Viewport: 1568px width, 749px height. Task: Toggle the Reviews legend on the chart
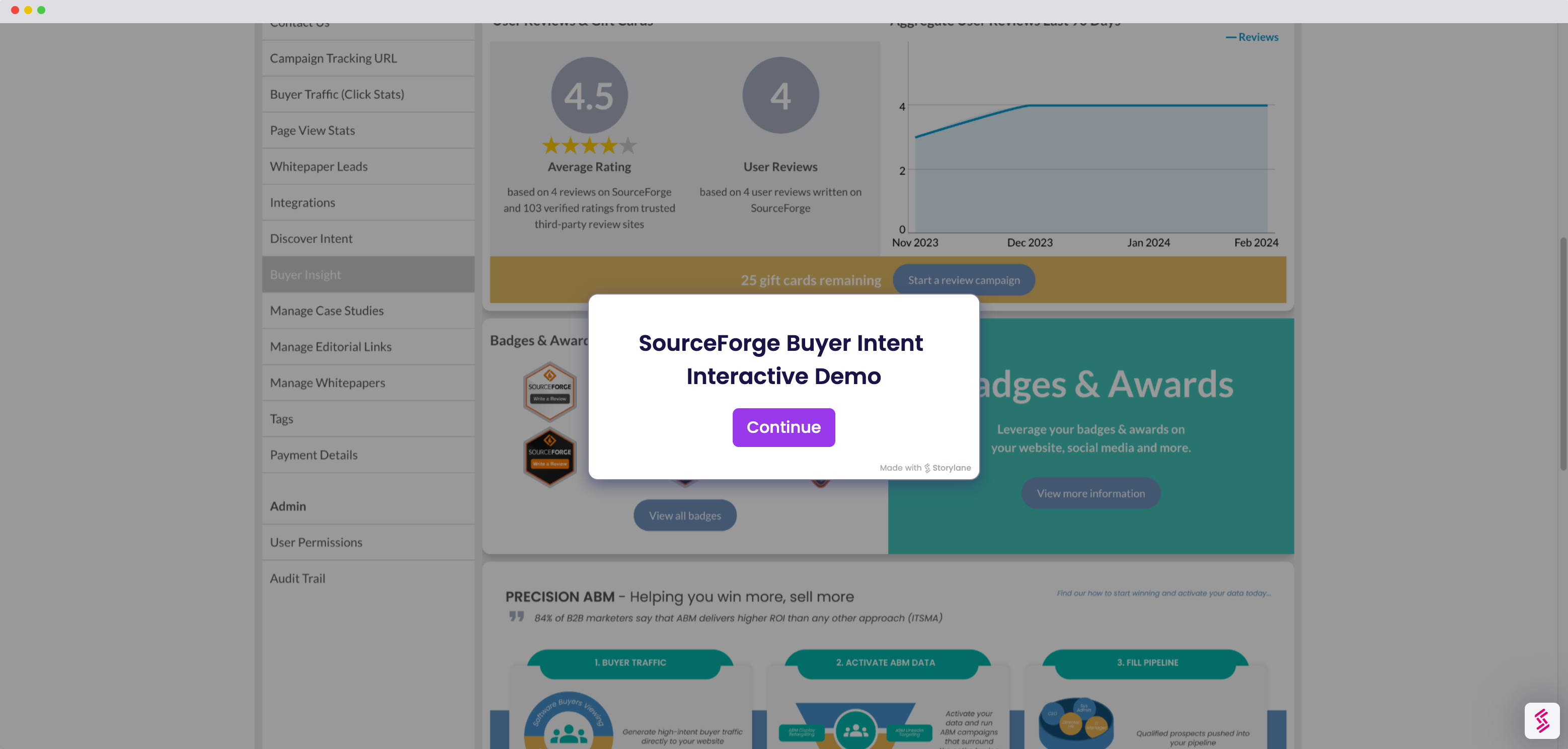click(1252, 37)
